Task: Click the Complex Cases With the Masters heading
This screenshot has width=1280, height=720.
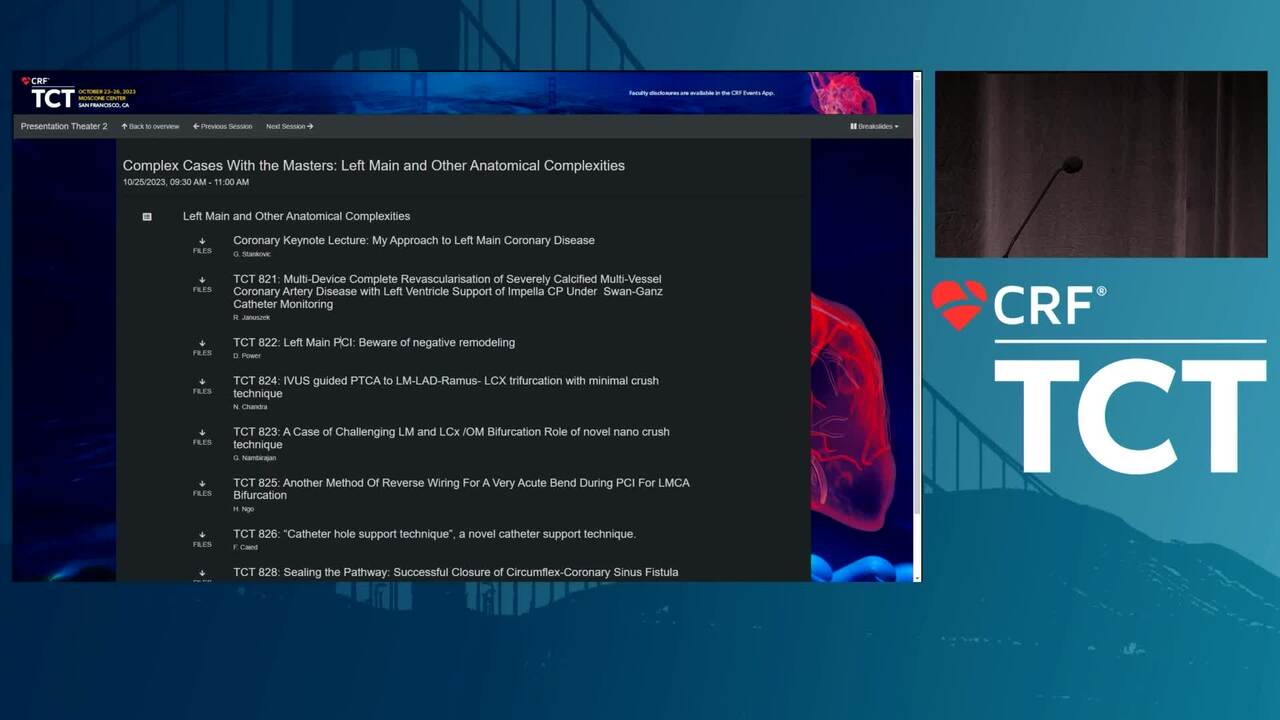Action: (x=374, y=165)
